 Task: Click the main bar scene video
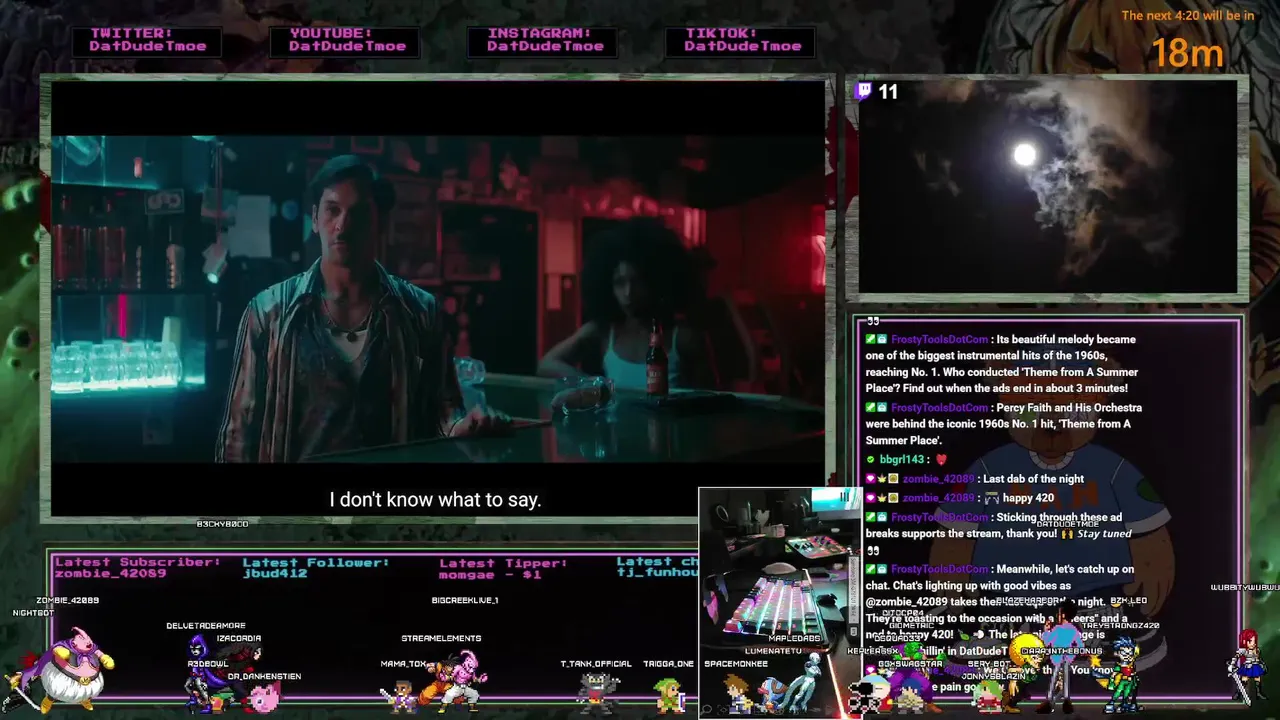[438, 298]
